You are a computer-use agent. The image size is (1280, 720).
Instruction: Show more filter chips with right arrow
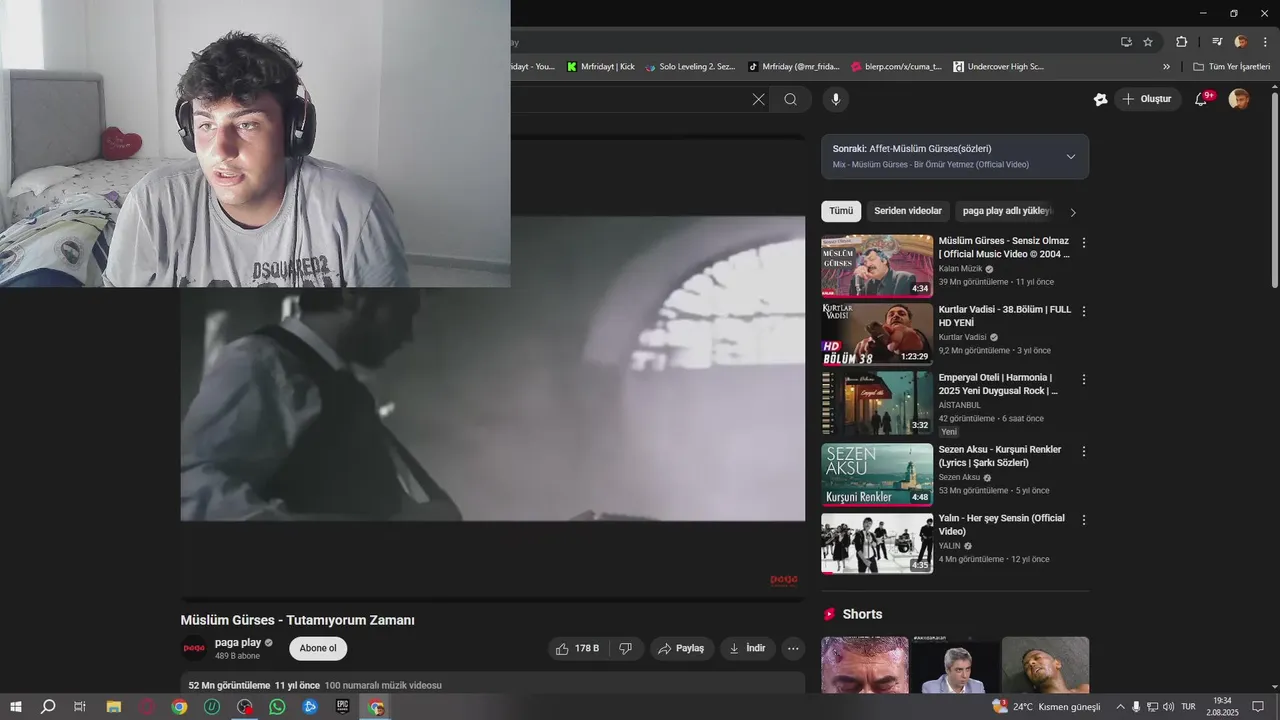click(x=1073, y=212)
